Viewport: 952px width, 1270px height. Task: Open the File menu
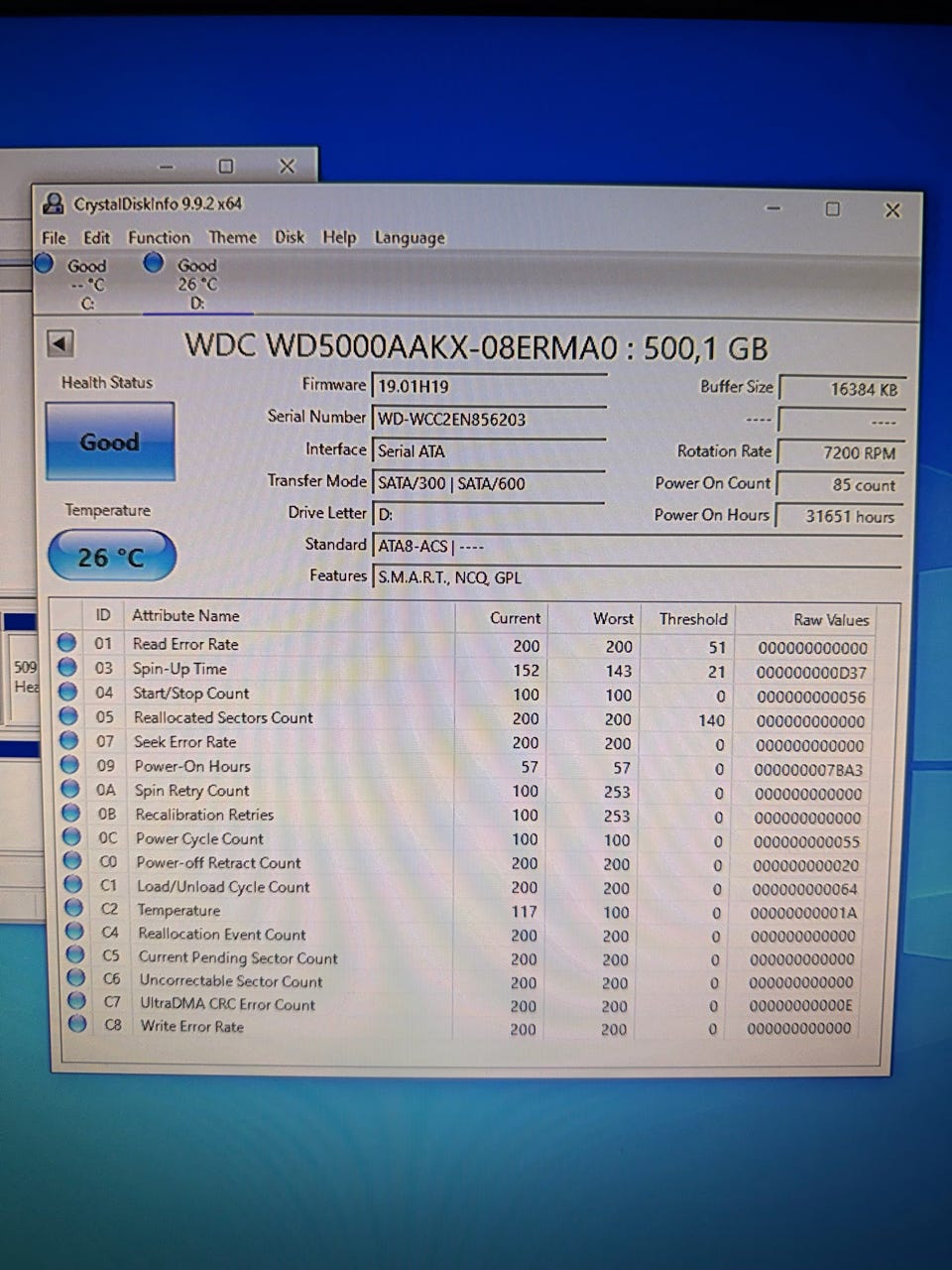coord(54,238)
